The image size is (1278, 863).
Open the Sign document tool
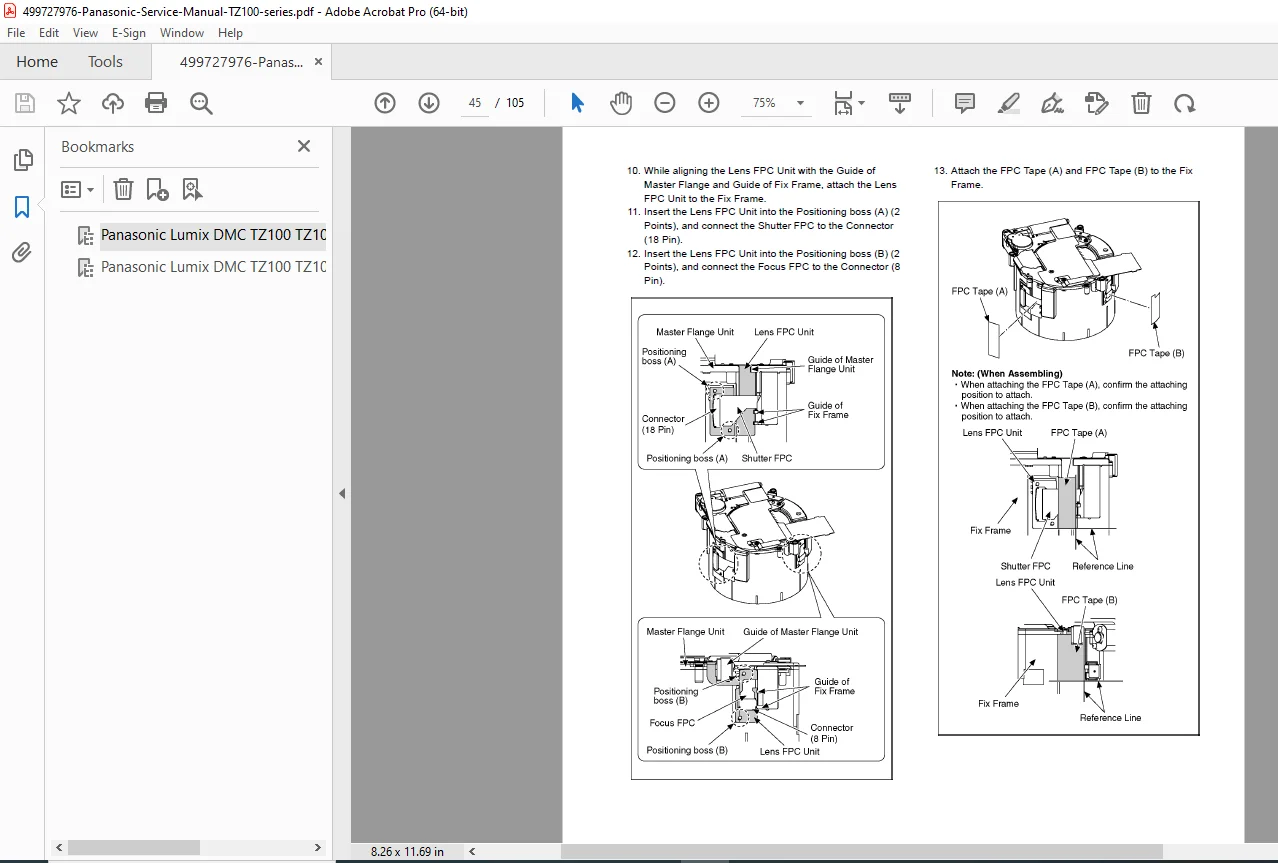click(1052, 103)
